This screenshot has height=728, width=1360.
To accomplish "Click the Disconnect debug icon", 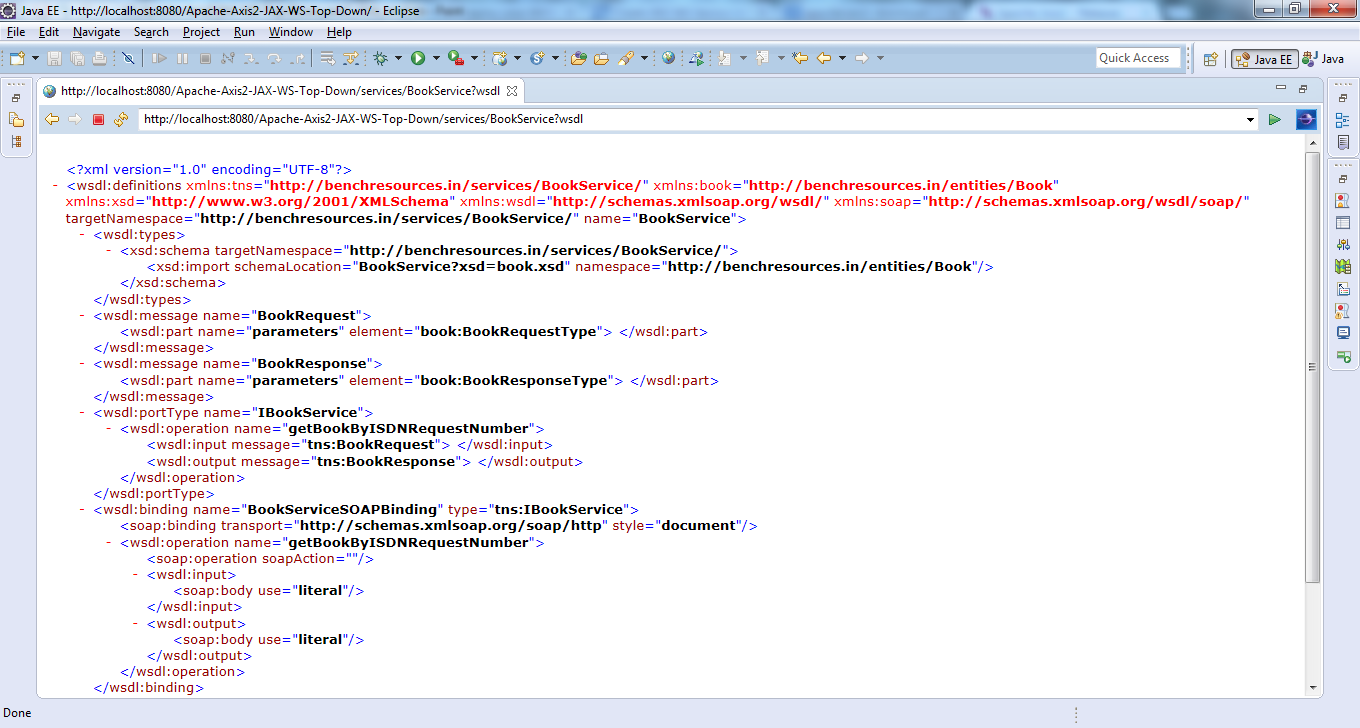I will coord(228,58).
